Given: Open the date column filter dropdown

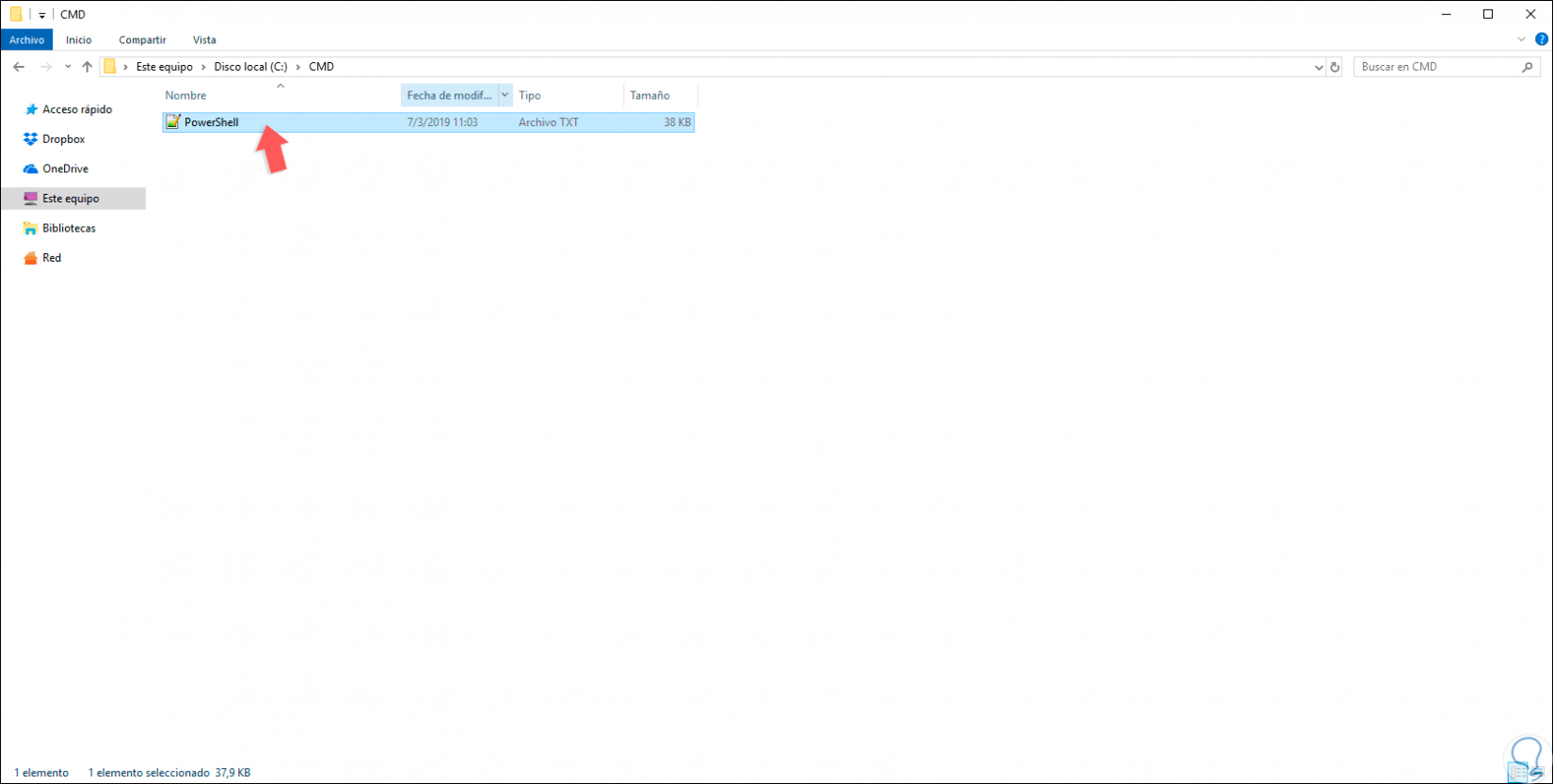Looking at the screenshot, I should [505, 95].
